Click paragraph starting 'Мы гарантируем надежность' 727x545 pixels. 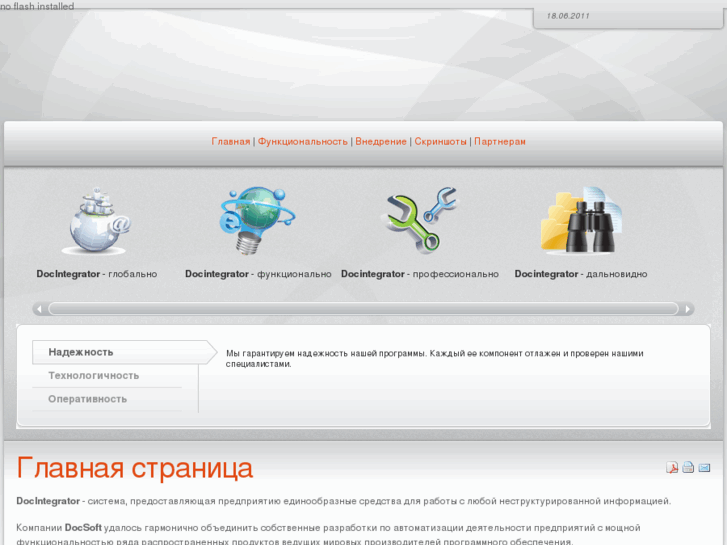tap(434, 359)
